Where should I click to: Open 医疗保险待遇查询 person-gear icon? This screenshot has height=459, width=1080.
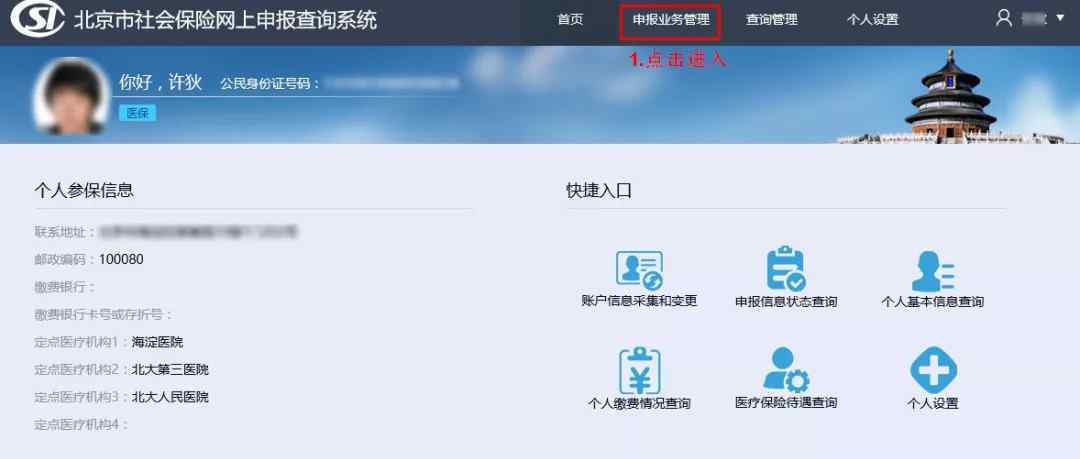pos(786,369)
